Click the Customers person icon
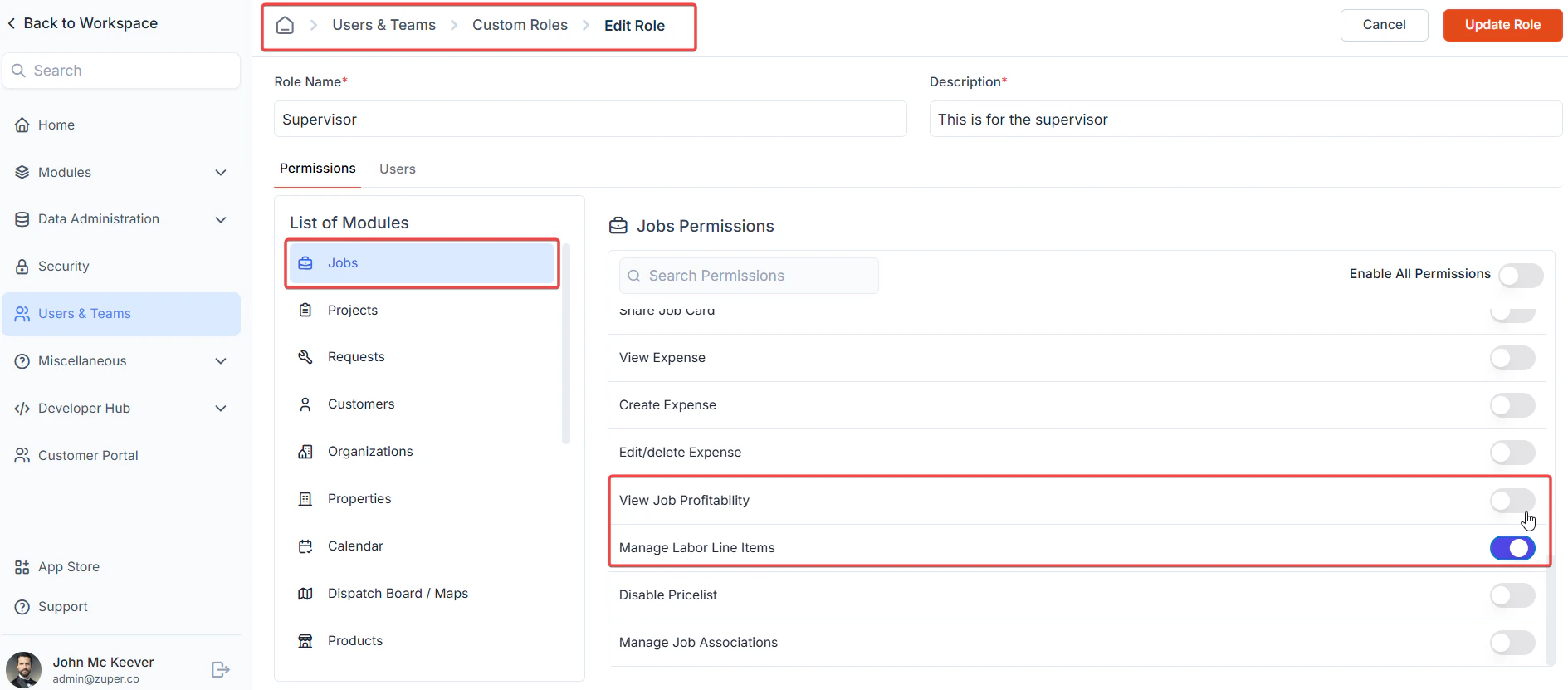The height and width of the screenshot is (690, 1568). (x=305, y=404)
